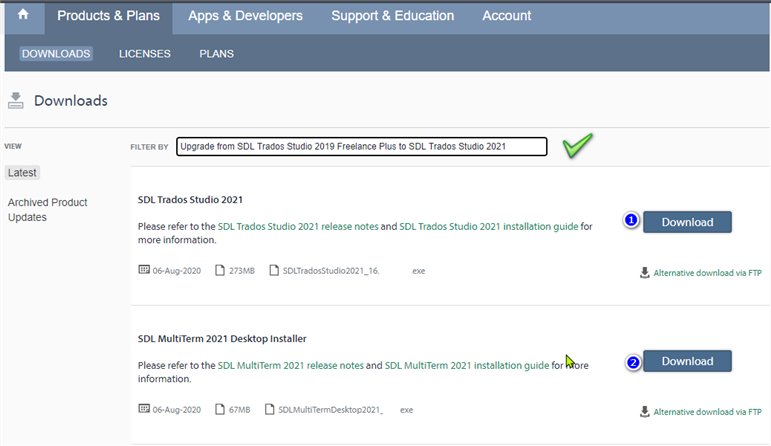Image resolution: width=771 pixels, height=446 pixels.
Task: Click the Downloads page heading
Action: tap(71, 101)
